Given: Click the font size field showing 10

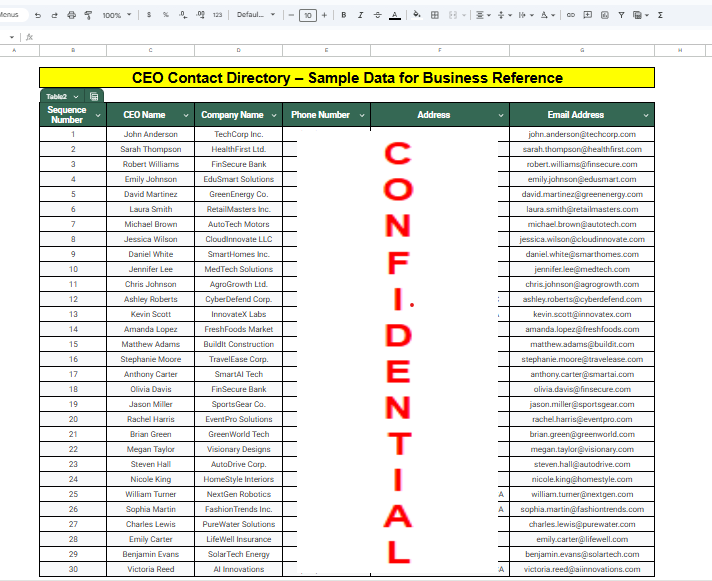Looking at the screenshot, I should point(308,15).
